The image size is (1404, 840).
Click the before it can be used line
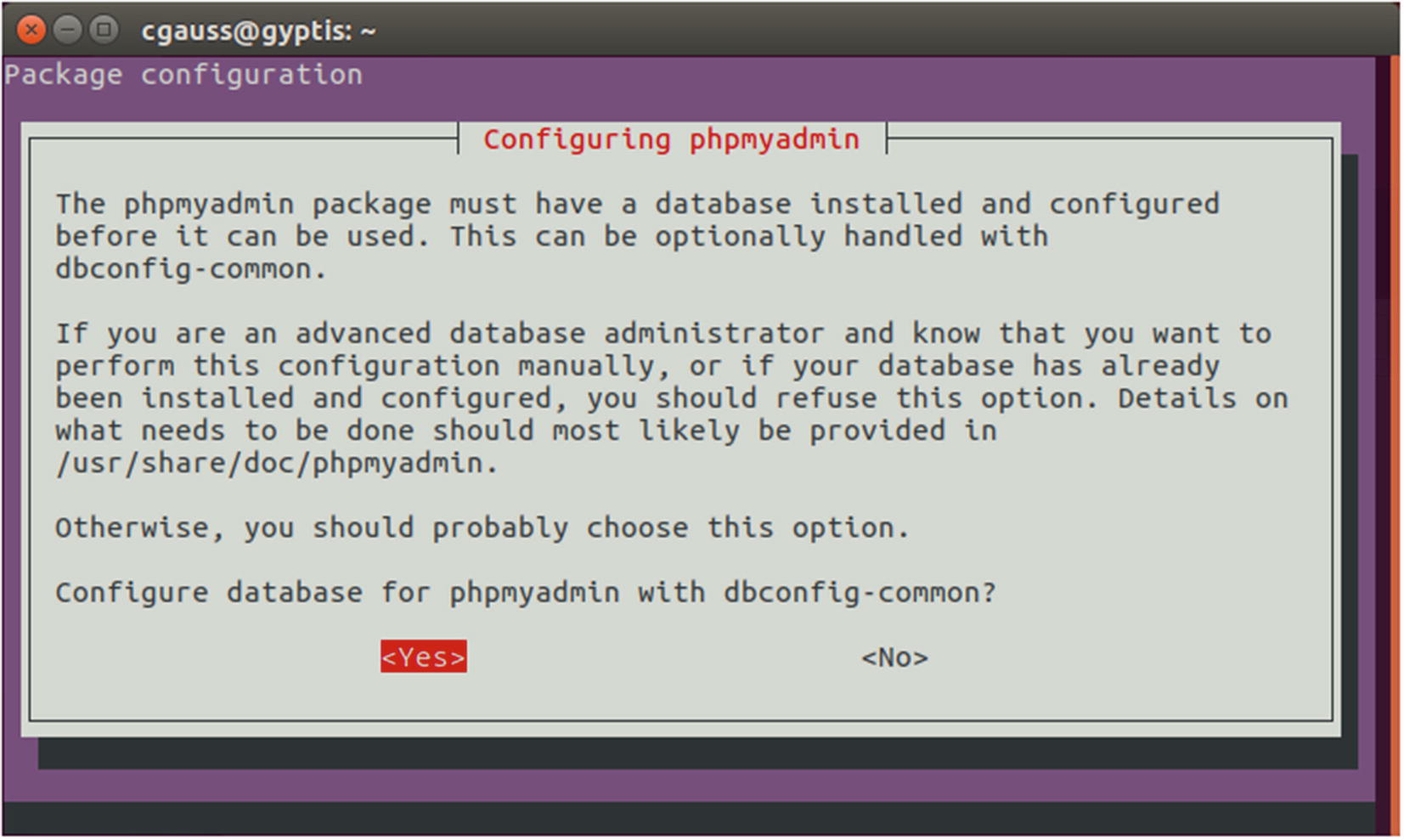pyautogui.click(x=551, y=236)
